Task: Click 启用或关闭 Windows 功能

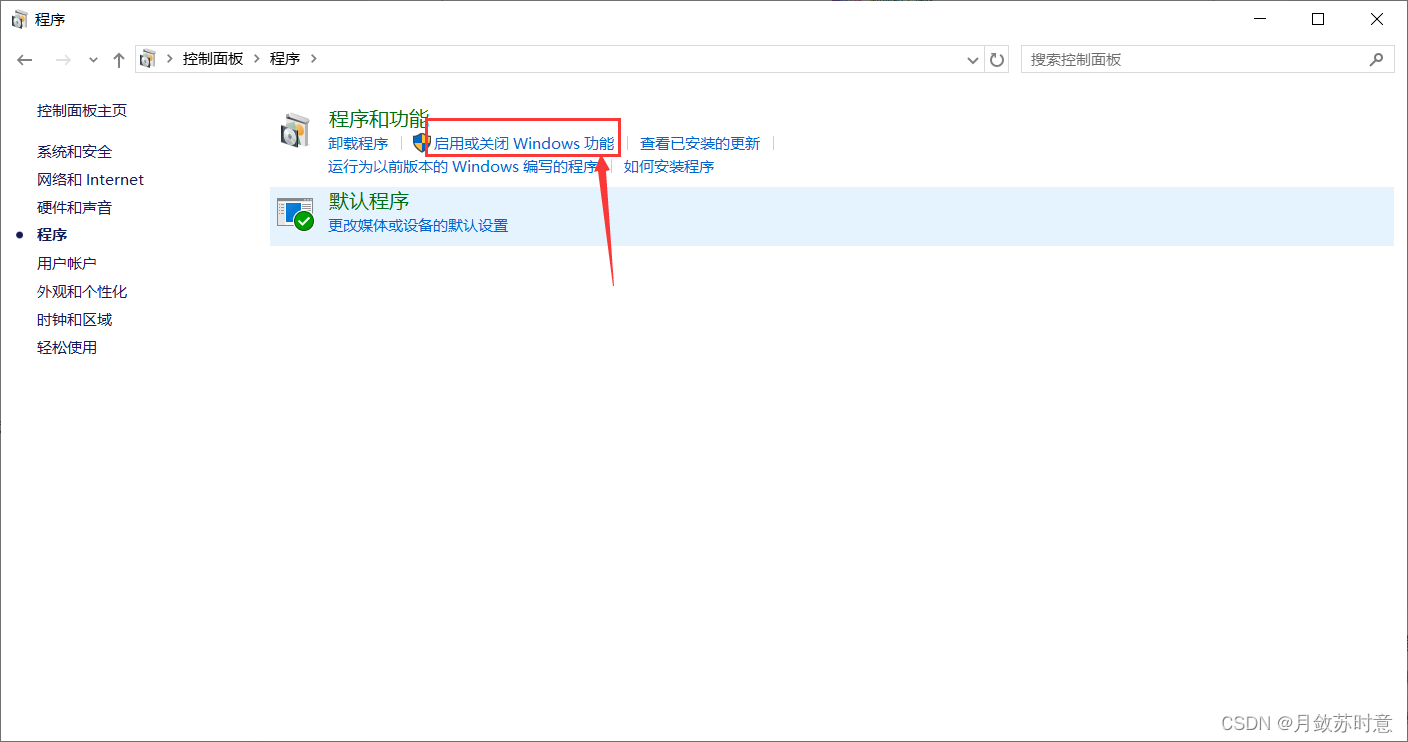Action: tap(524, 144)
